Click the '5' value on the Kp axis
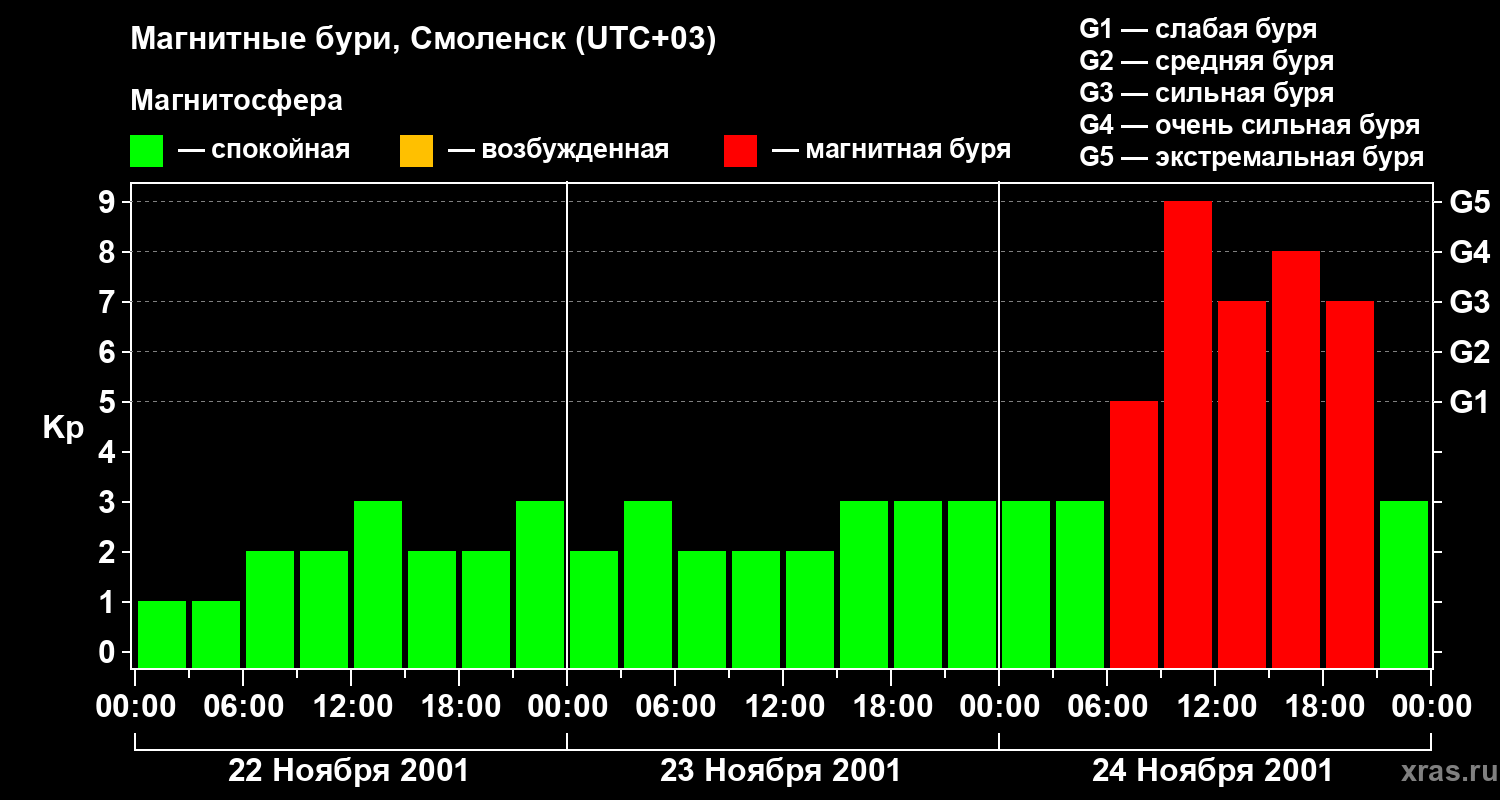Viewport: 1500px width, 800px height. click(109, 402)
